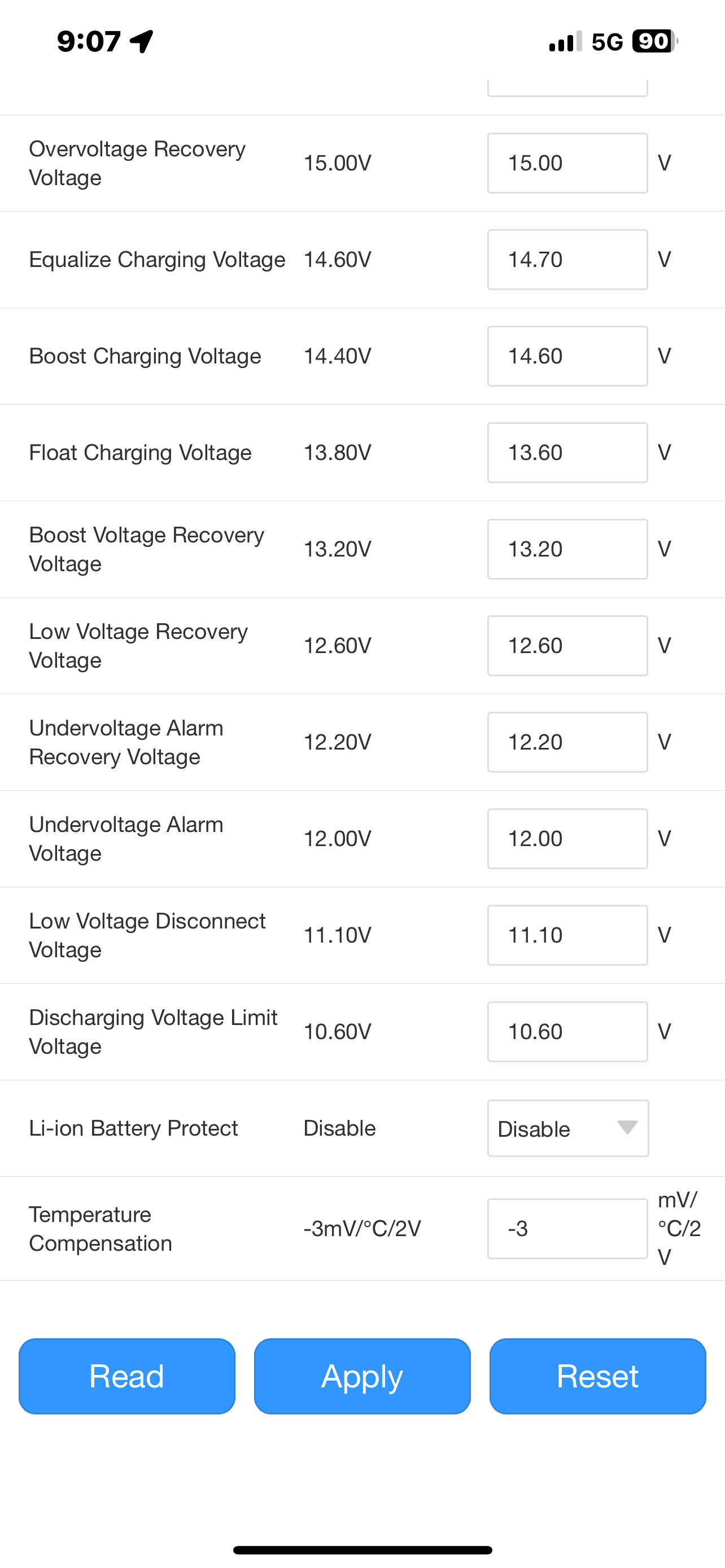The image size is (725, 1568).
Task: Edit the Undervoltage Alarm Recovery Voltage field
Action: pos(567,742)
